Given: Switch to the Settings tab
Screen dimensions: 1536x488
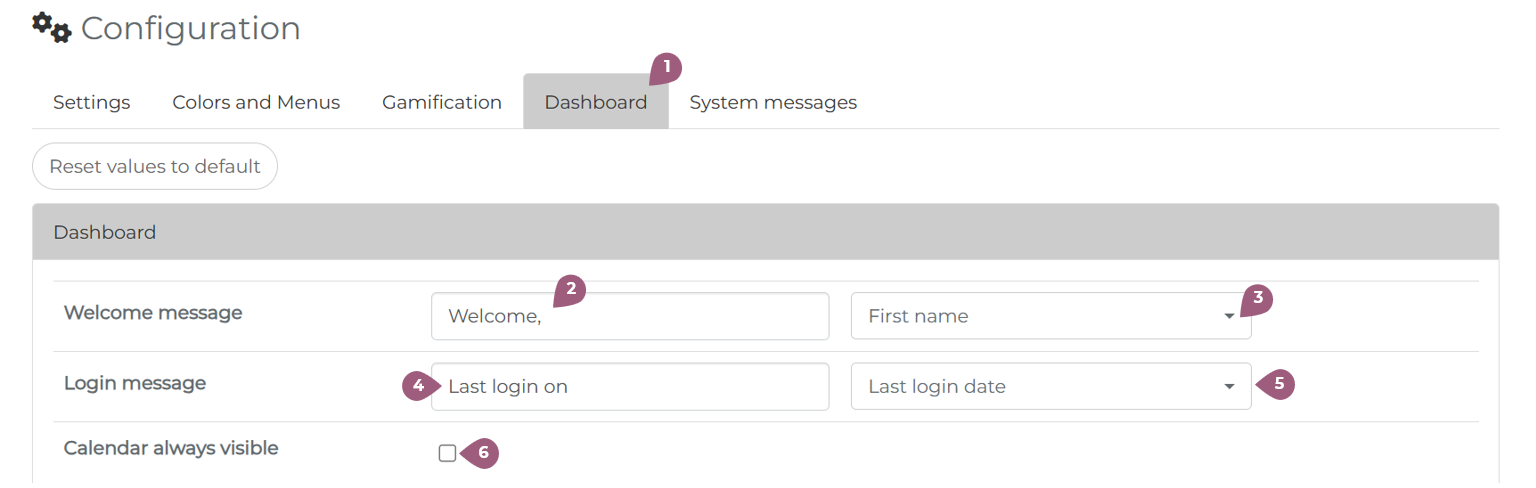Looking at the screenshot, I should [92, 102].
